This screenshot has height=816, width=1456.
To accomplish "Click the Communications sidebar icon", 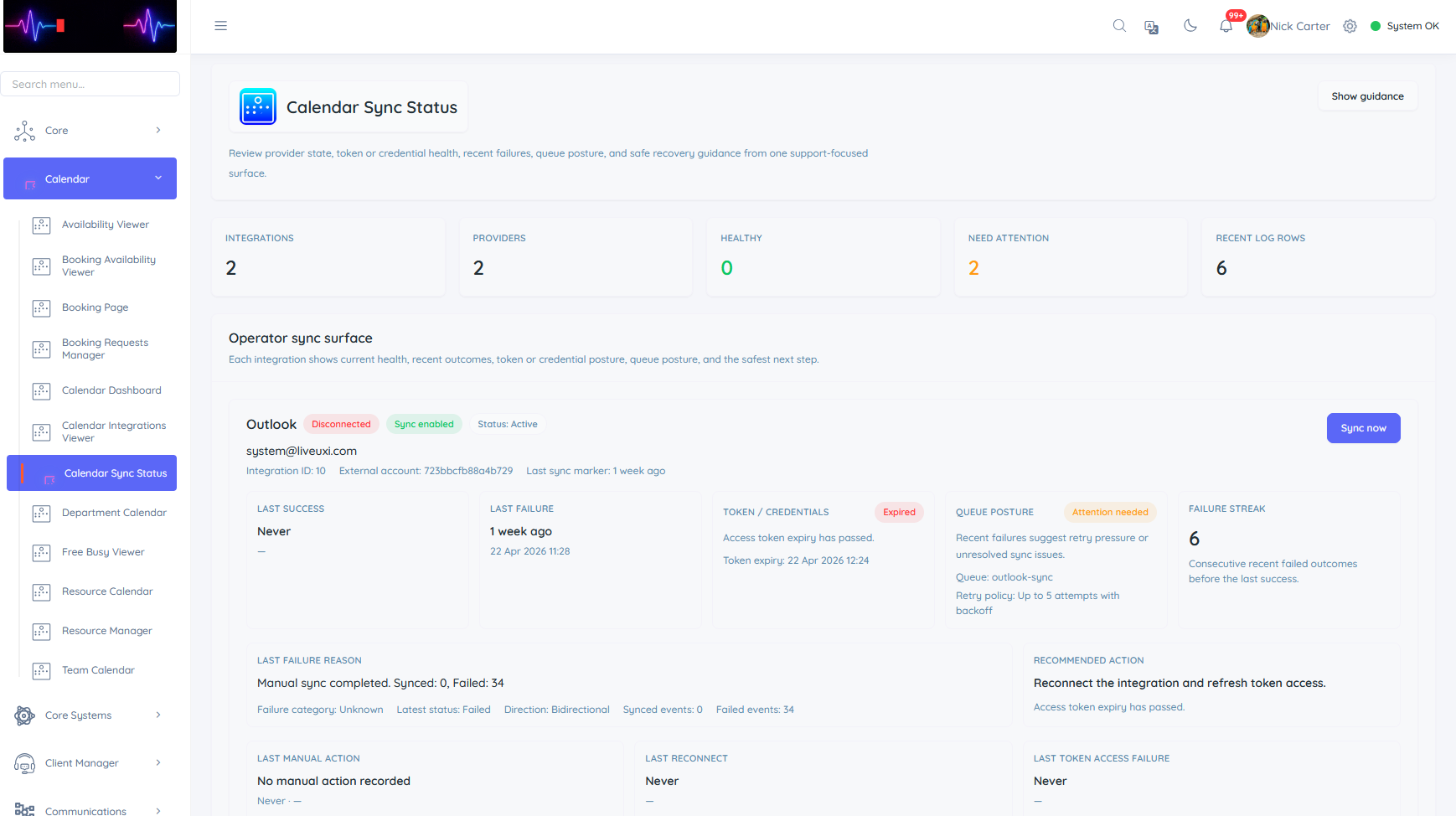I will point(24,809).
